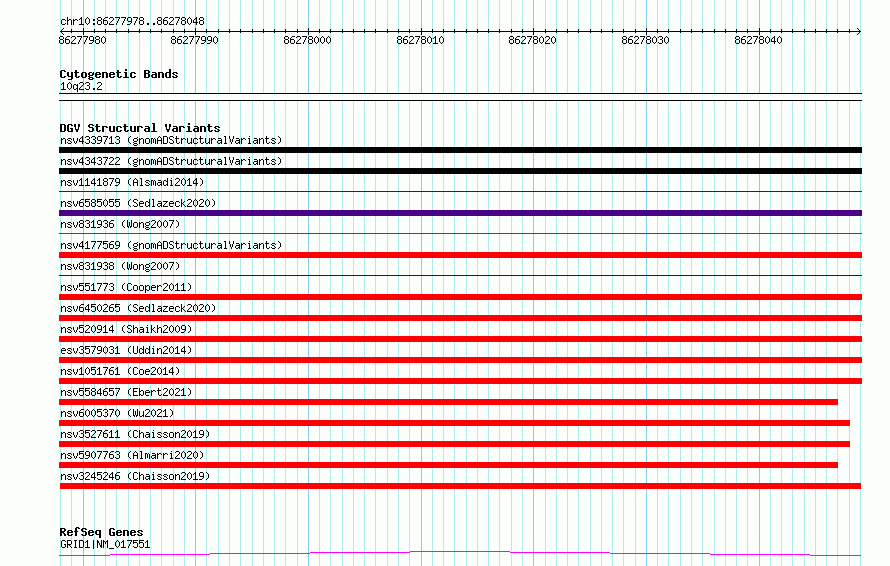Open variant nsv3245246 (Chaisson2019) label

(x=135, y=476)
